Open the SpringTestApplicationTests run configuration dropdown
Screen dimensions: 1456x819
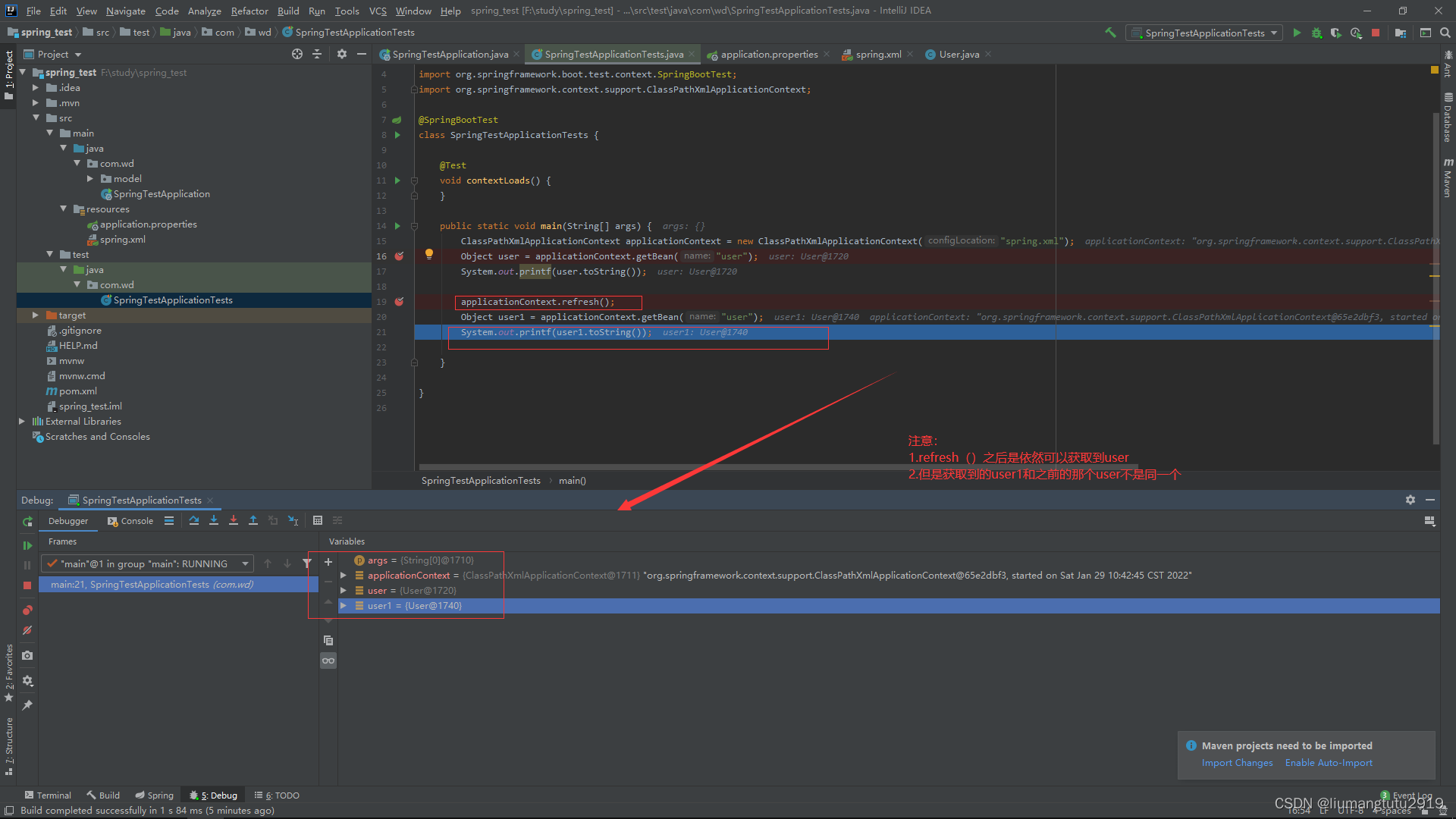(1204, 33)
